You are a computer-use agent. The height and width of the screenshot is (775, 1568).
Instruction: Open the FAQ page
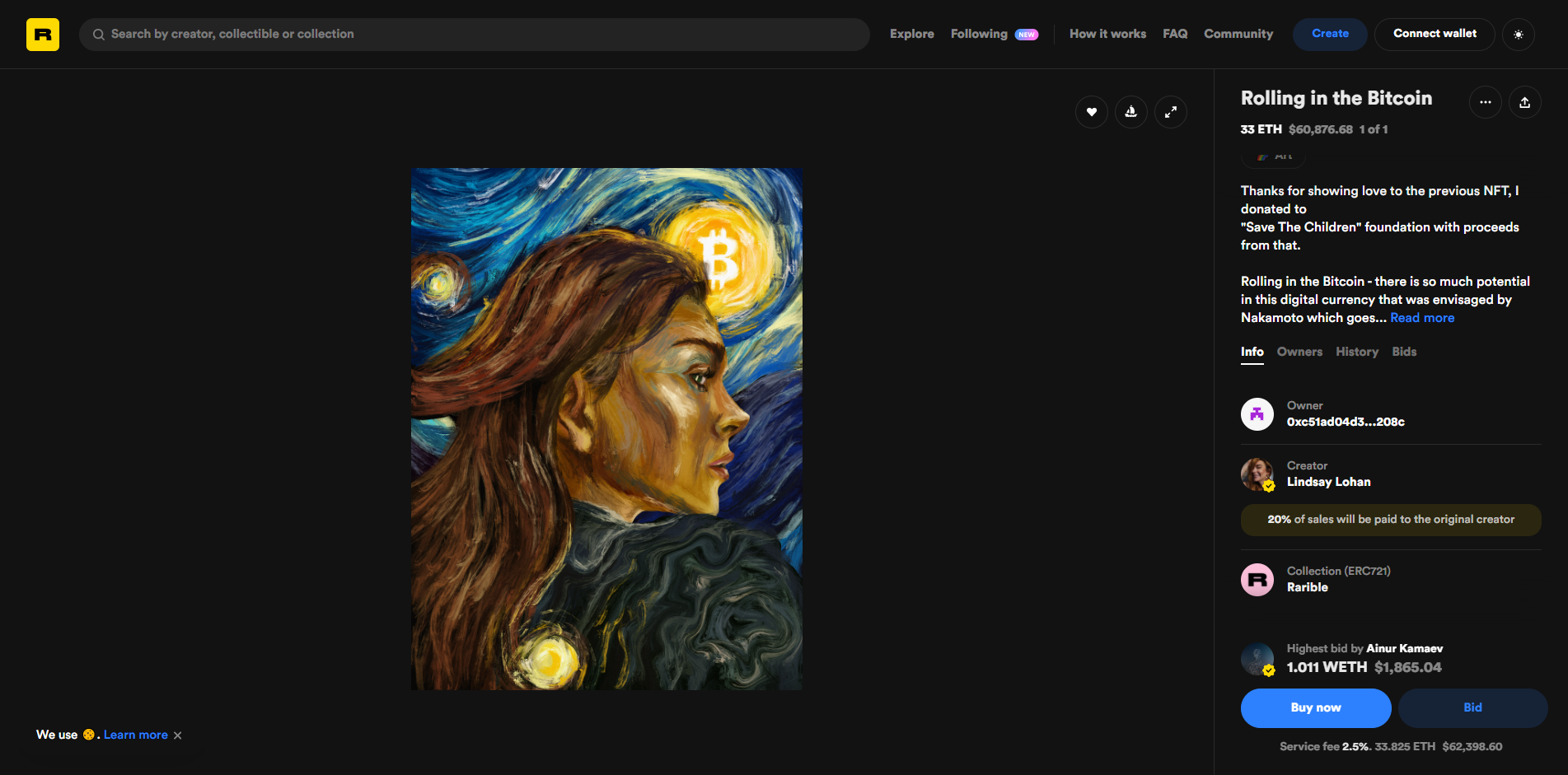[1175, 34]
